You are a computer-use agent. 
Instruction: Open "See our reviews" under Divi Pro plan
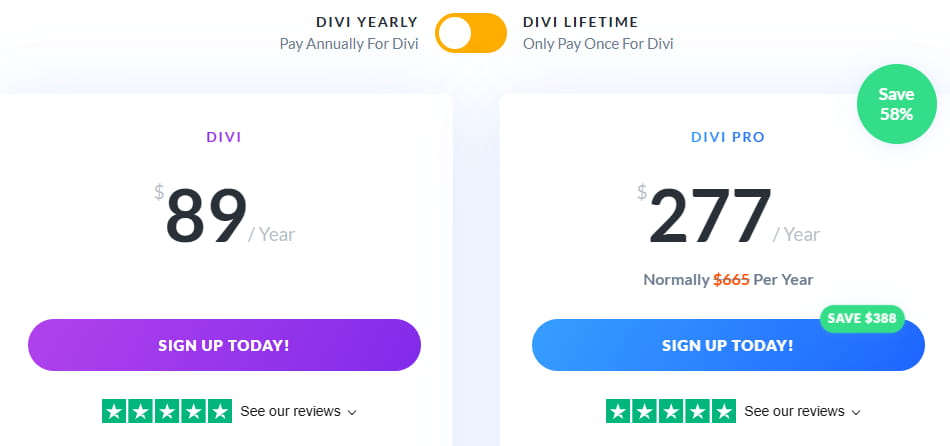coord(794,411)
